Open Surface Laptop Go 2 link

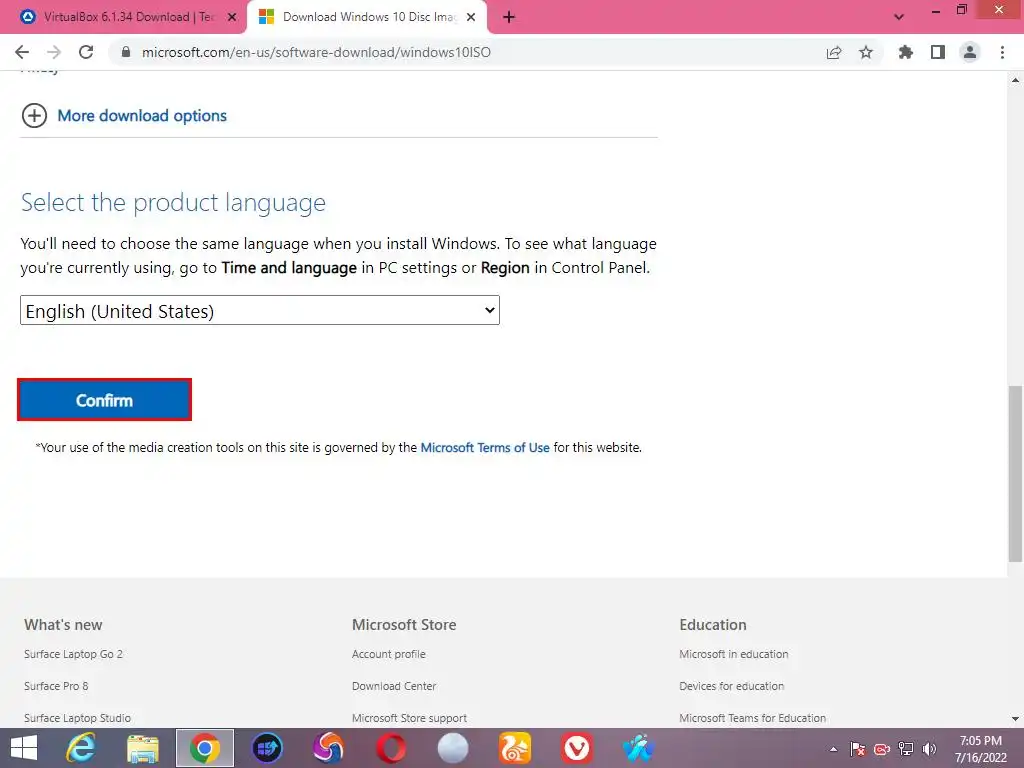tap(73, 654)
